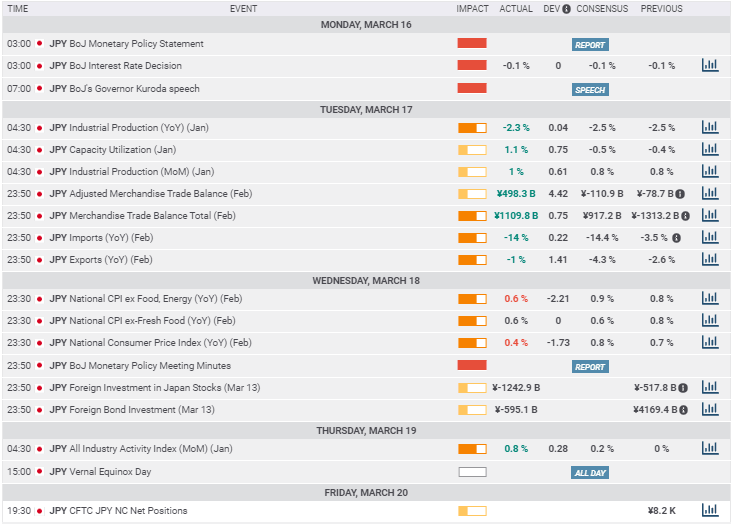Click the IMPACT column header
This screenshot has height=524, width=731.
pyautogui.click(x=472, y=9)
